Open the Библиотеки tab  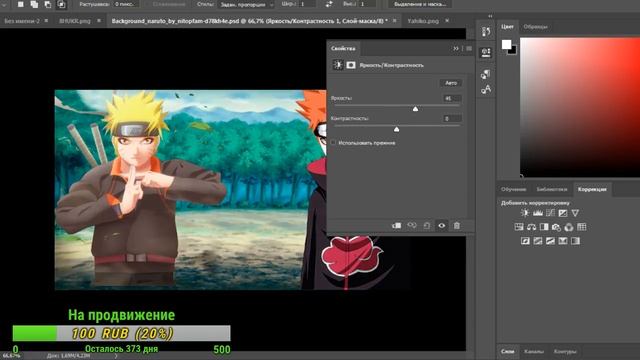tap(552, 189)
